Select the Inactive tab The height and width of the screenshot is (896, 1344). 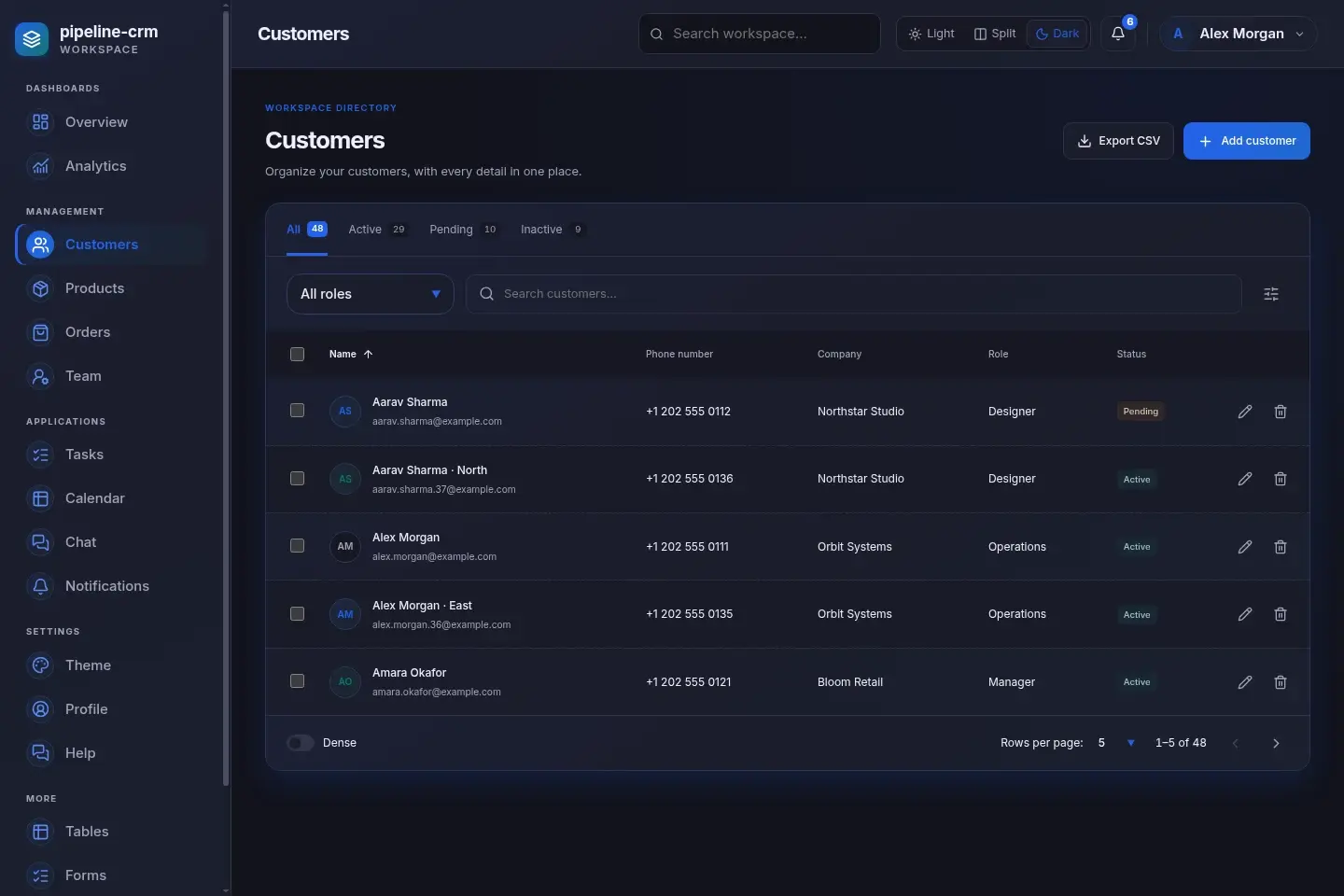(553, 230)
